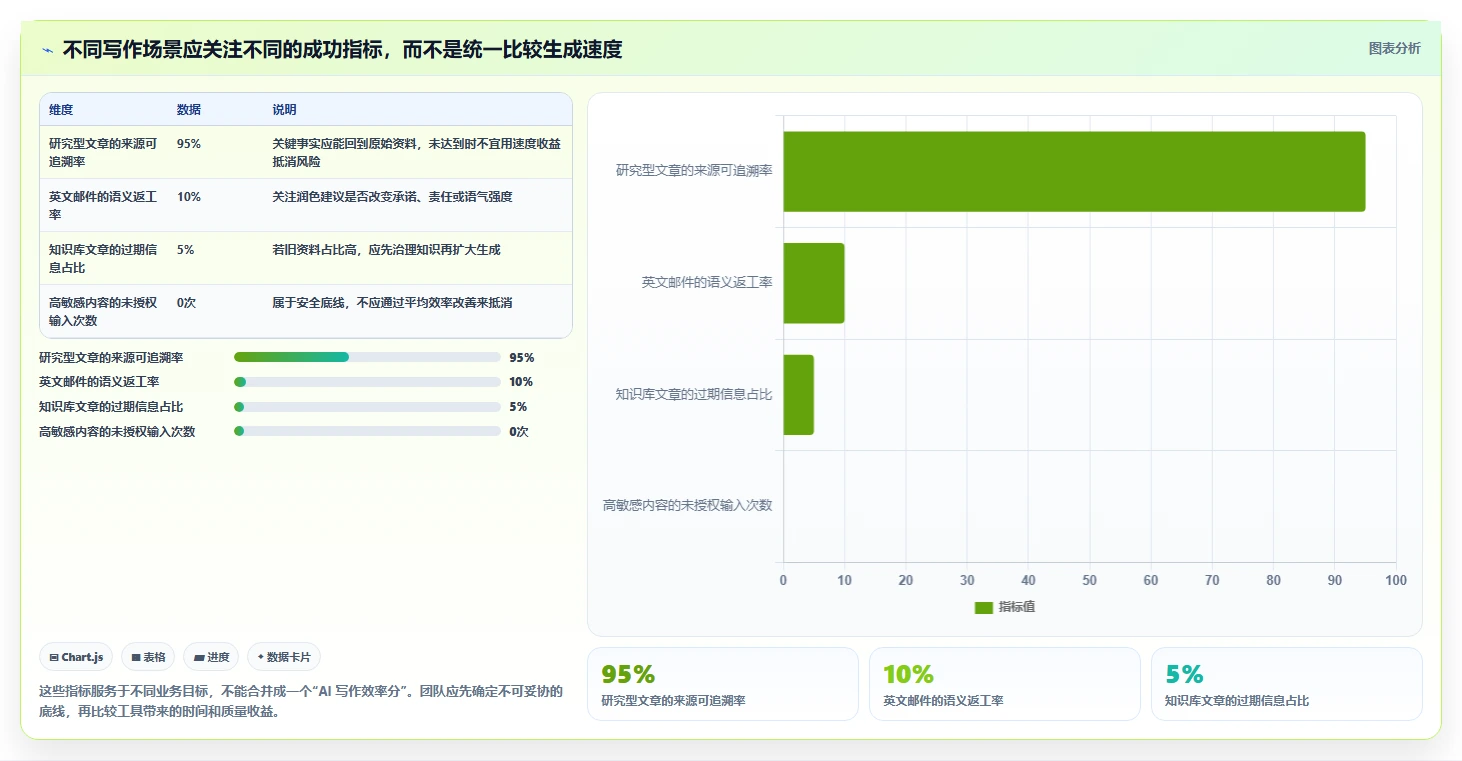Click chart axis label 英文邮件的语义返工率
Viewport: 1462px width, 761px height.
click(x=707, y=283)
